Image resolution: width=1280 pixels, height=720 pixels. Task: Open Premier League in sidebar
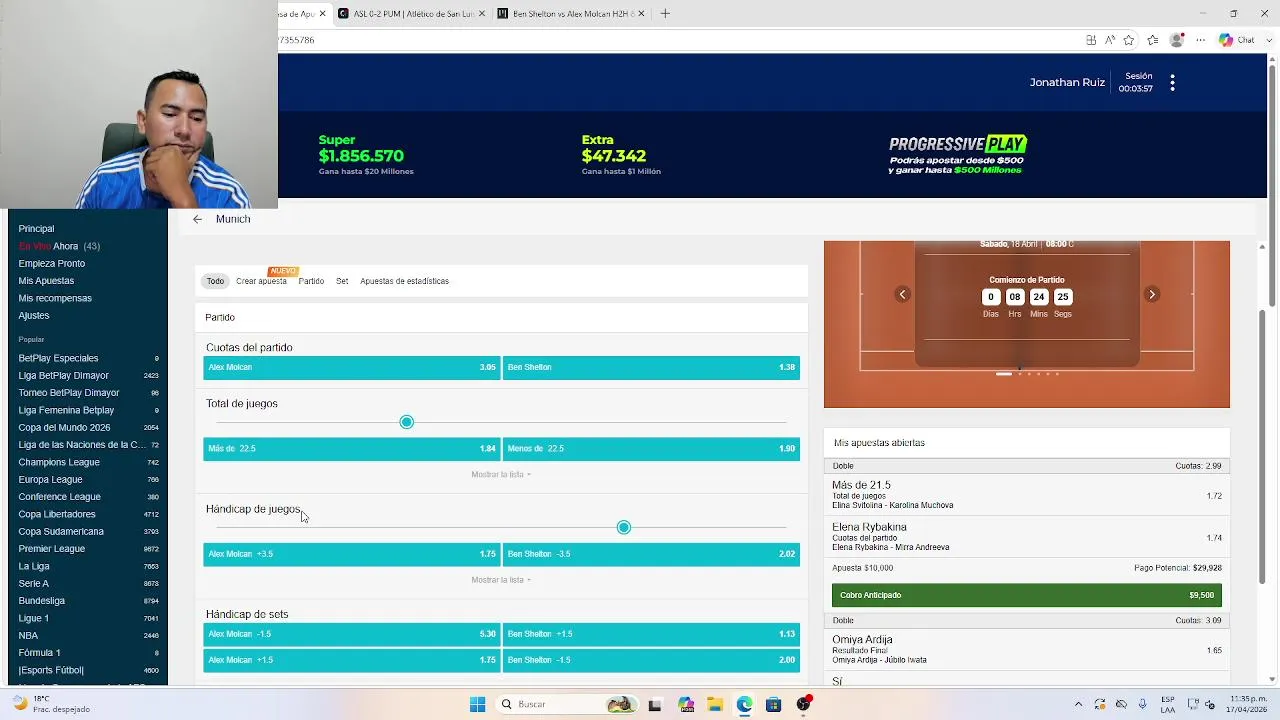pos(88,549)
